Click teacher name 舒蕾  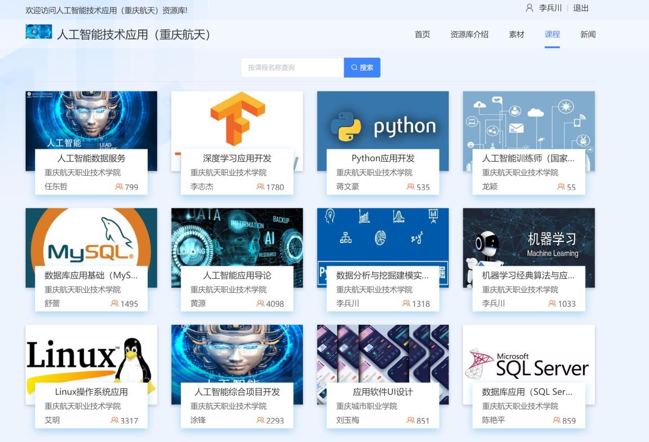(x=52, y=303)
